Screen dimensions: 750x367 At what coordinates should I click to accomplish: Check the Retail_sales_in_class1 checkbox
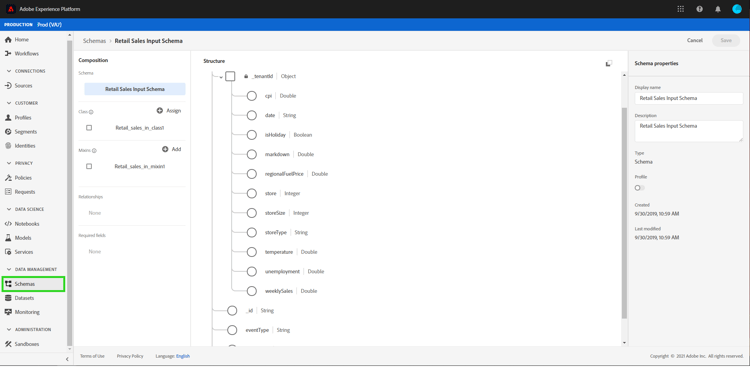pos(89,128)
